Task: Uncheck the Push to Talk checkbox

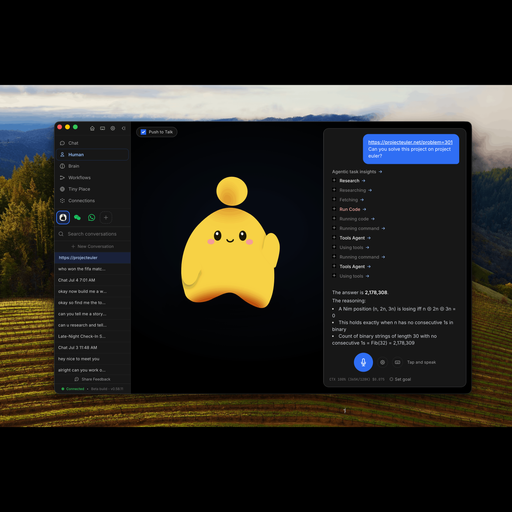Action: click(144, 132)
